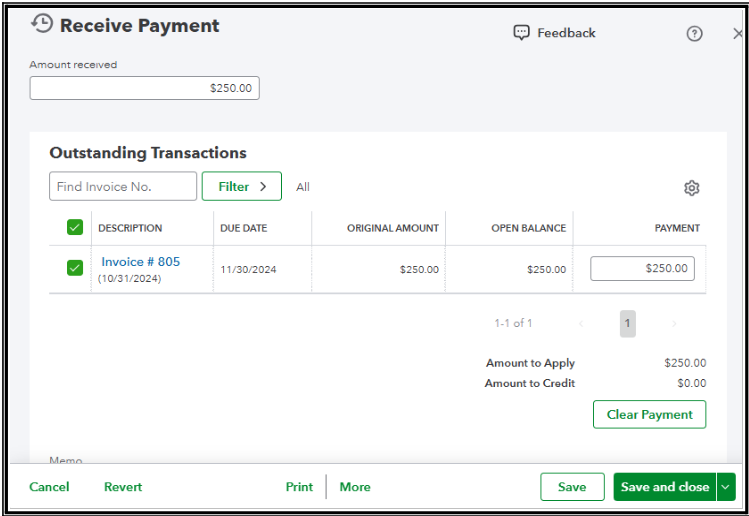Click the invoice date (10/31/2024) text
Screen dimensions: 749x516
(129, 279)
